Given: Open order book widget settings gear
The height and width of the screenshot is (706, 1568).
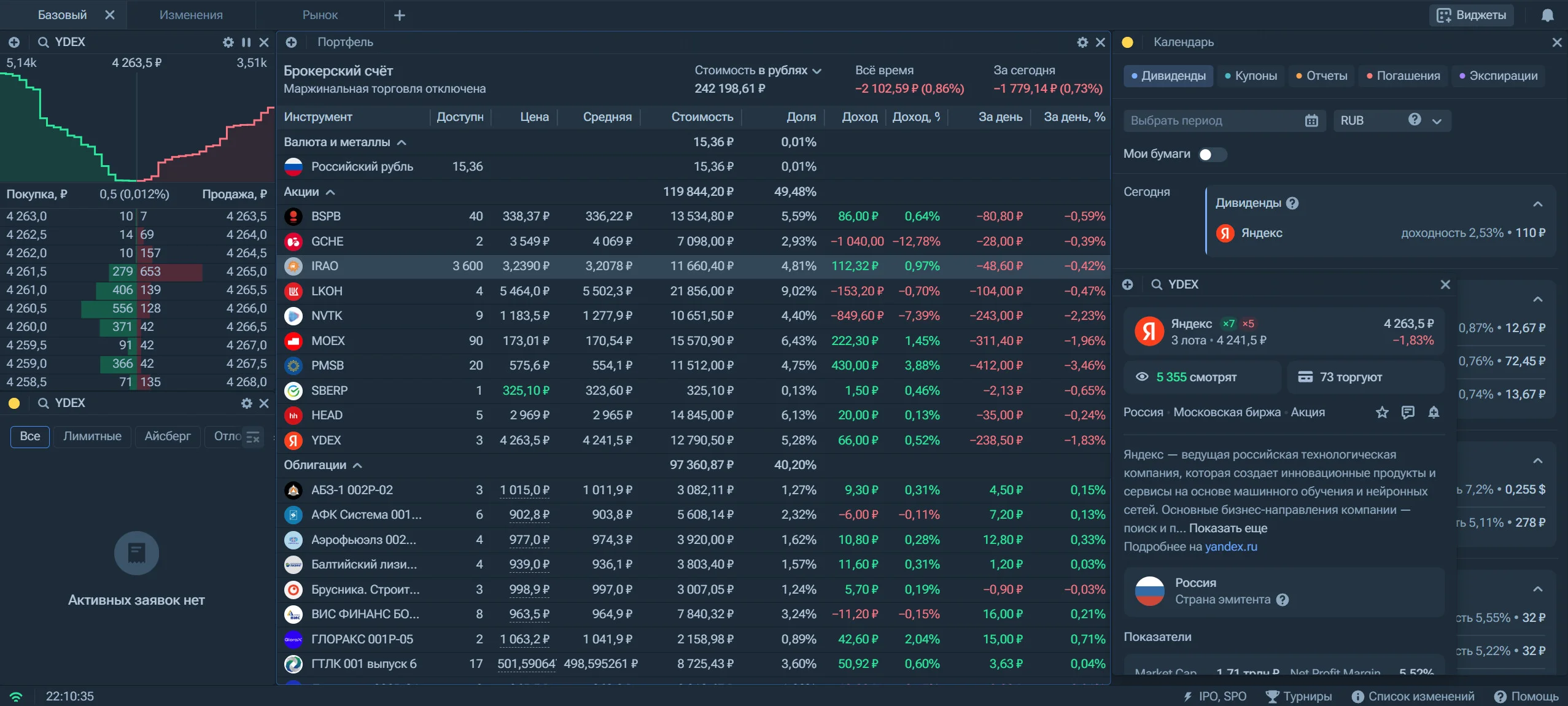Looking at the screenshot, I should click(x=228, y=42).
